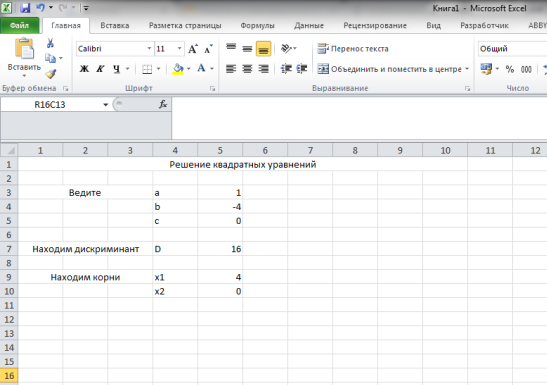The height and width of the screenshot is (385, 547).
Task: Open the merge and center dropdown arrow
Action: (x=467, y=69)
